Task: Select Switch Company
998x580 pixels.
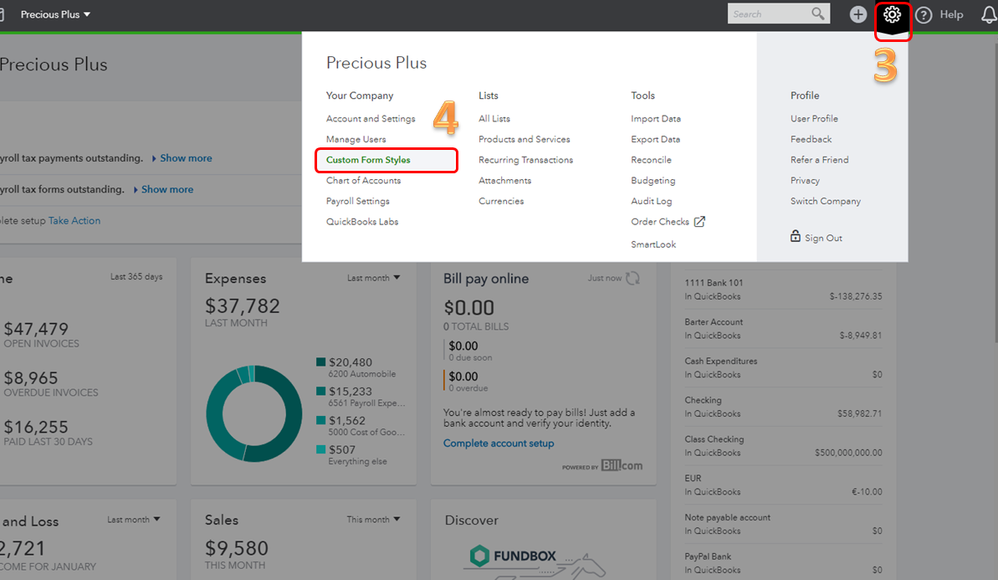Action: click(x=826, y=201)
